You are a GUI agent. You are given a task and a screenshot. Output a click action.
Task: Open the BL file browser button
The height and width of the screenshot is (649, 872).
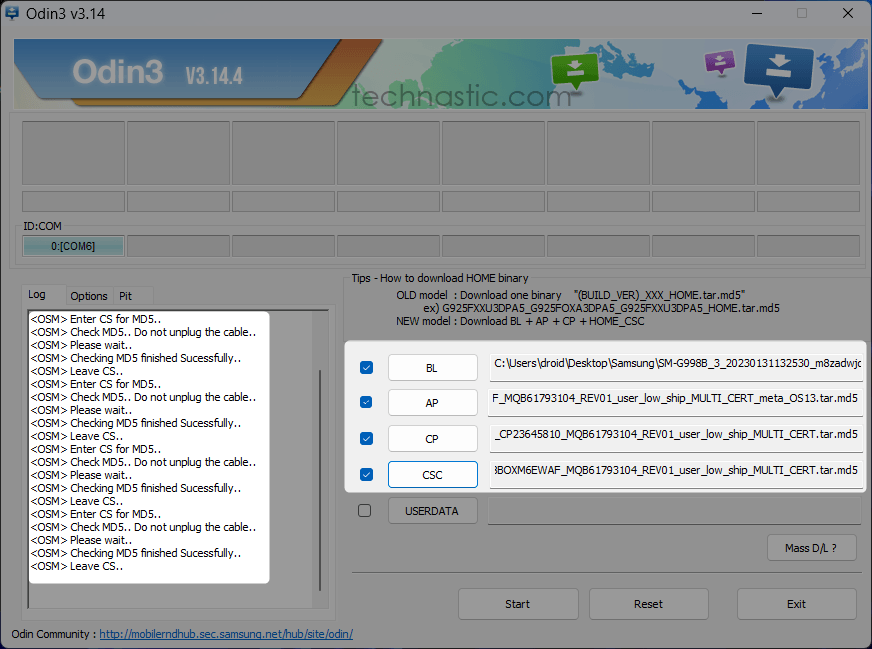click(433, 368)
